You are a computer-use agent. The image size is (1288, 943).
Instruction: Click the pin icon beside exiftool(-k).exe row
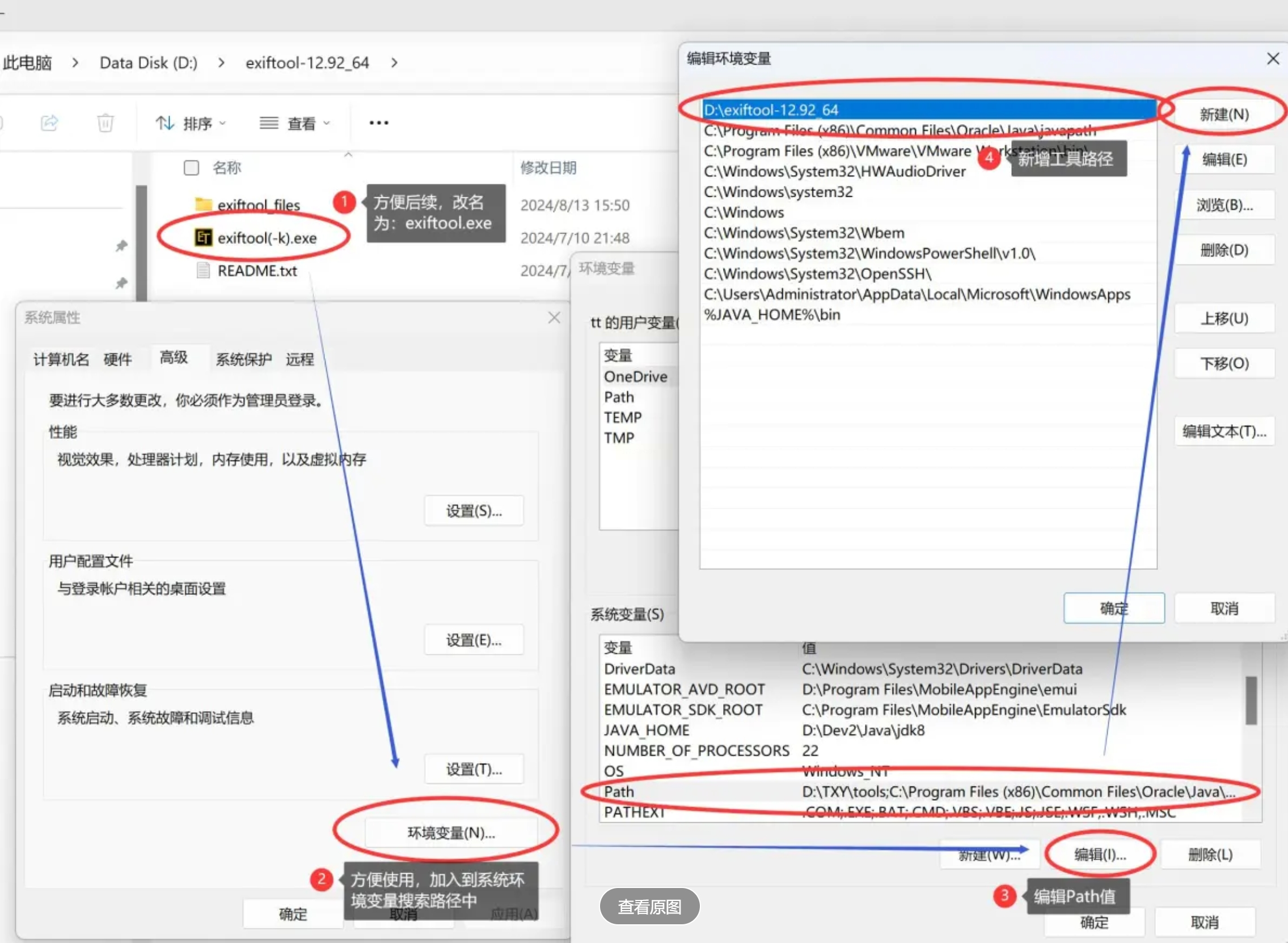[121, 246]
